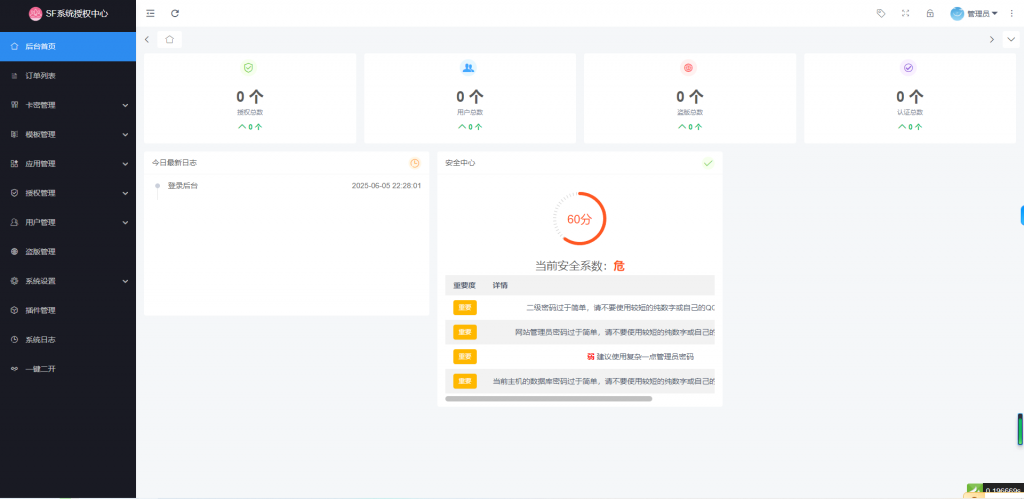
Task: Go to 后台首页 in the sidebar
Action: tap(68, 46)
